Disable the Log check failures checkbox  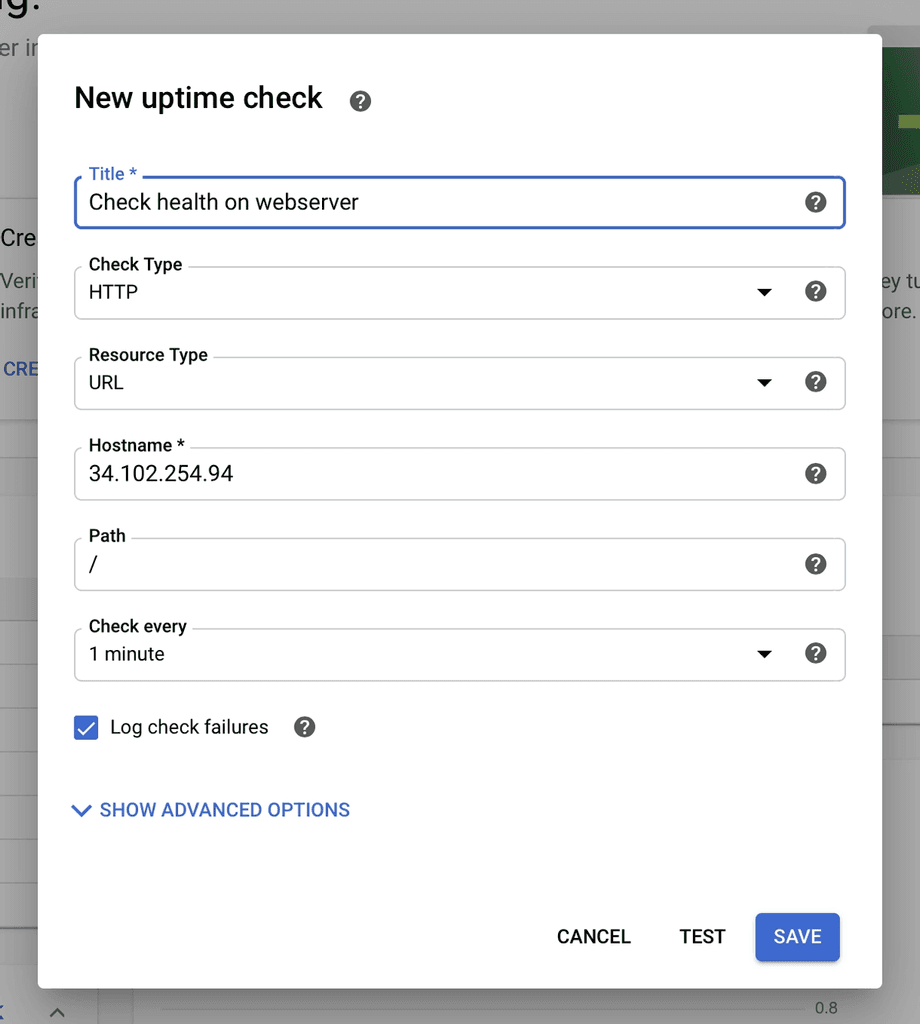(86, 727)
